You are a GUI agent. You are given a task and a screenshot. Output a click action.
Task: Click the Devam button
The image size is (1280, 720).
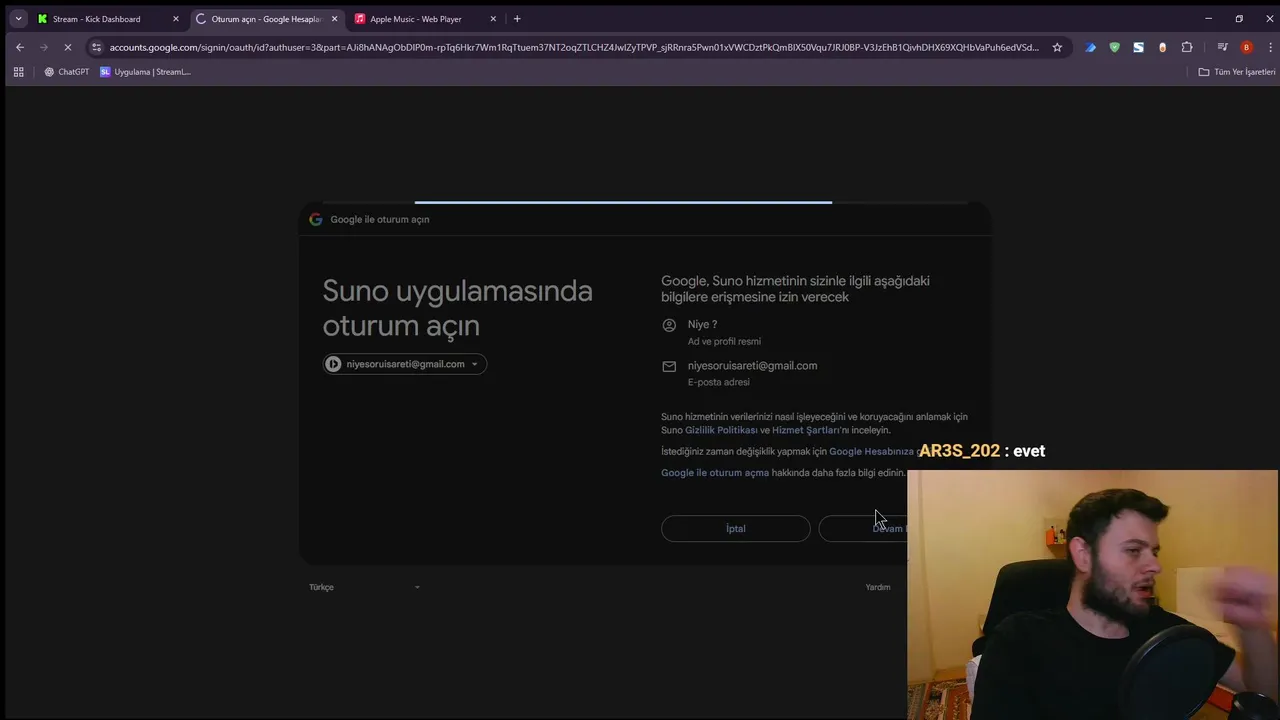[x=864, y=528]
